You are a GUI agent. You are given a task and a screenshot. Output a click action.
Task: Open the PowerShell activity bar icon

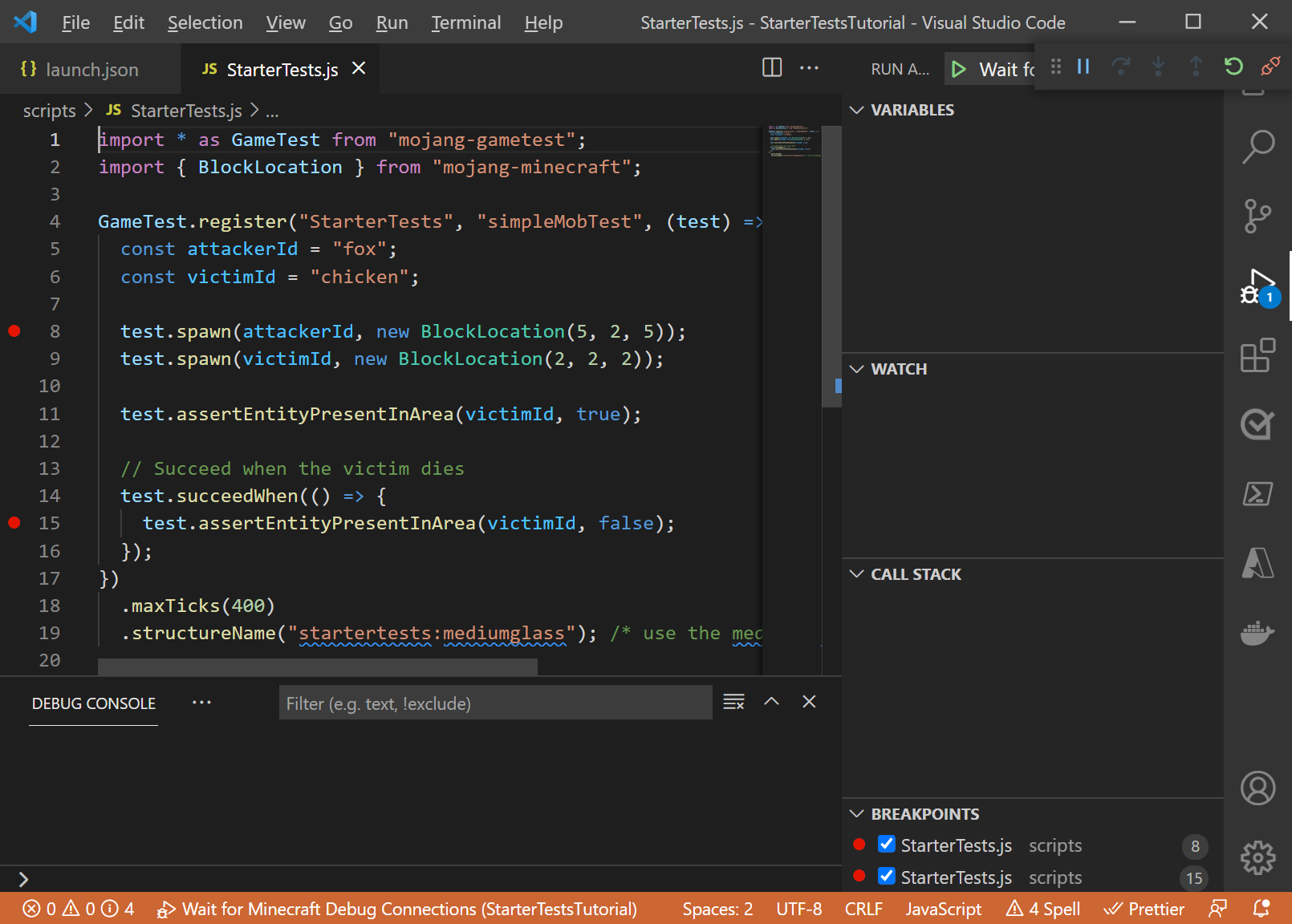point(1257,493)
